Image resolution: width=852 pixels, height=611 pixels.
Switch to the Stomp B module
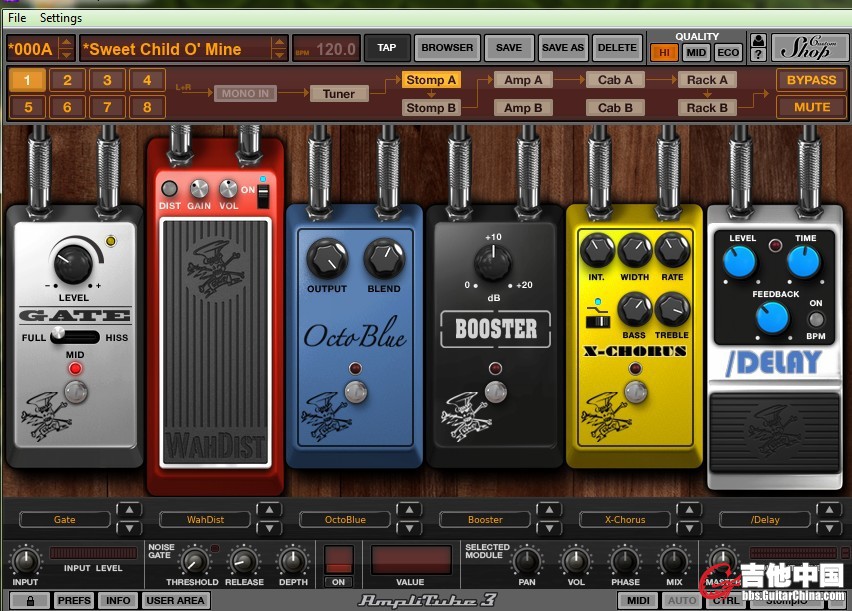coord(431,108)
